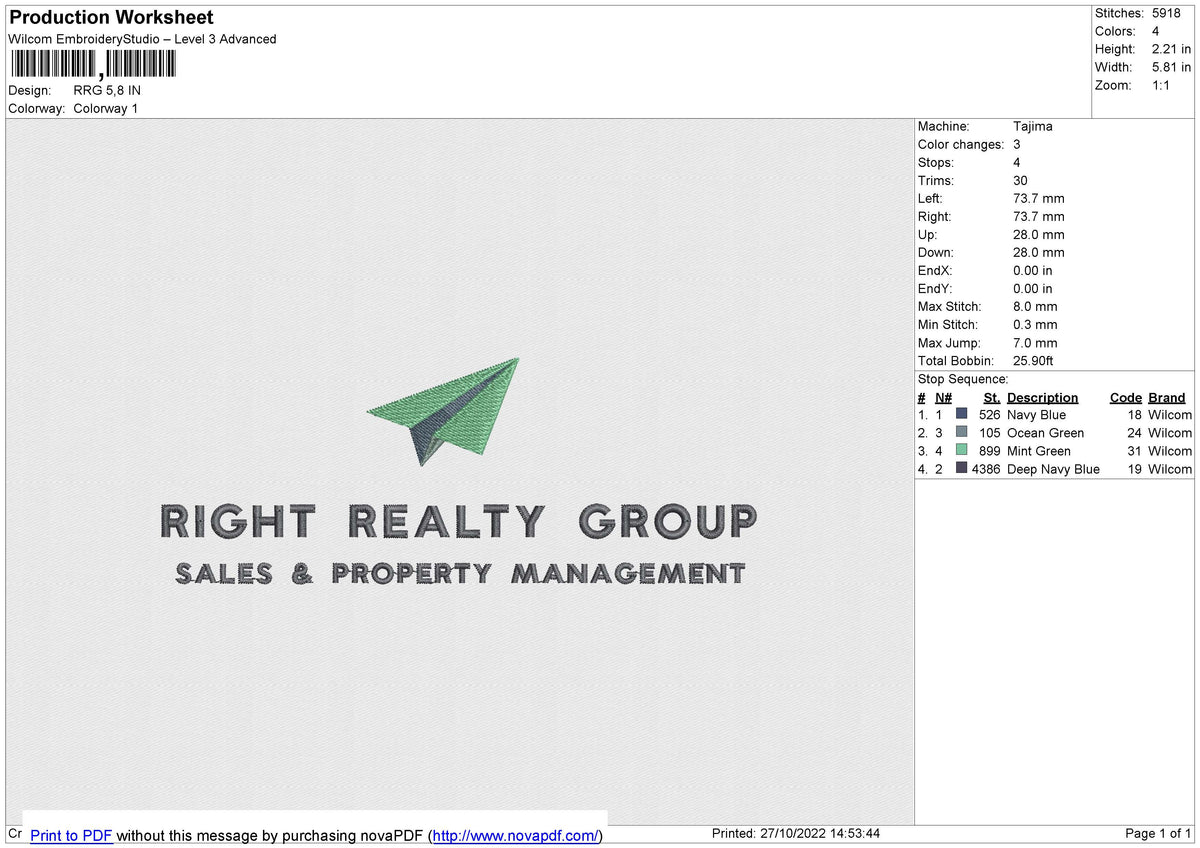Click the Description column header
The width and height of the screenshot is (1200, 848).
1042,397
